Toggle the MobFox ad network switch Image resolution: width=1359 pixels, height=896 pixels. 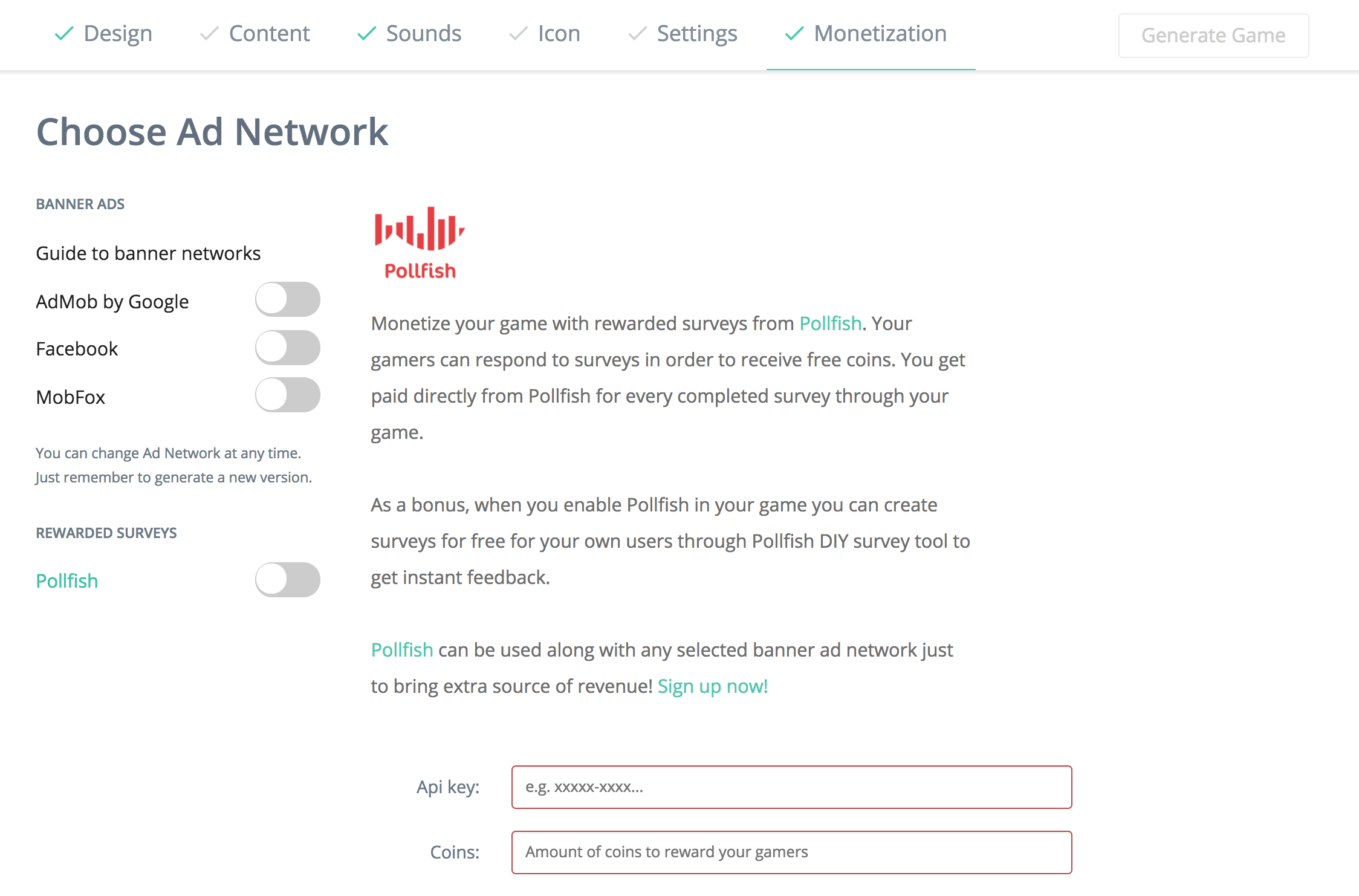288,395
